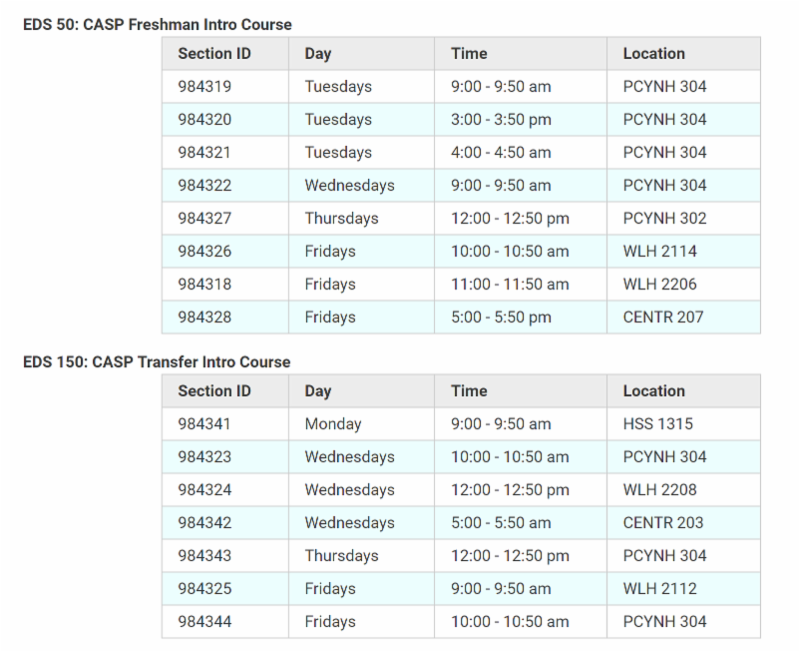Click the 5:00 - 5:50 am time cell

501,523
